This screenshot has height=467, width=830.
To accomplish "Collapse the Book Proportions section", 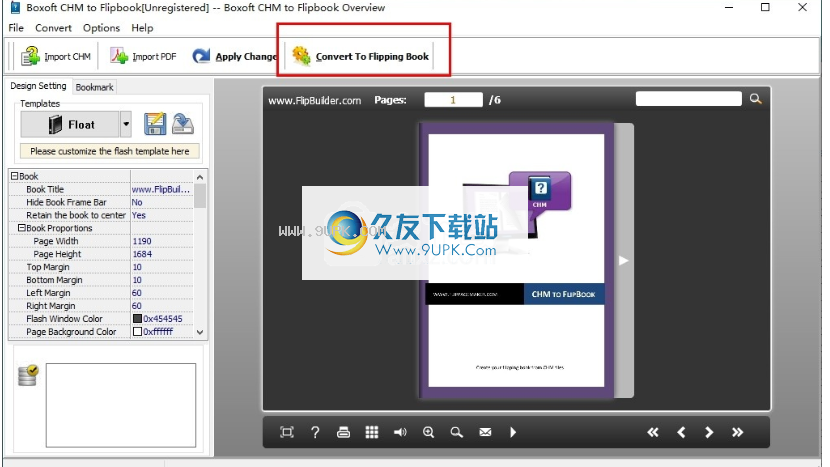I will (22, 228).
